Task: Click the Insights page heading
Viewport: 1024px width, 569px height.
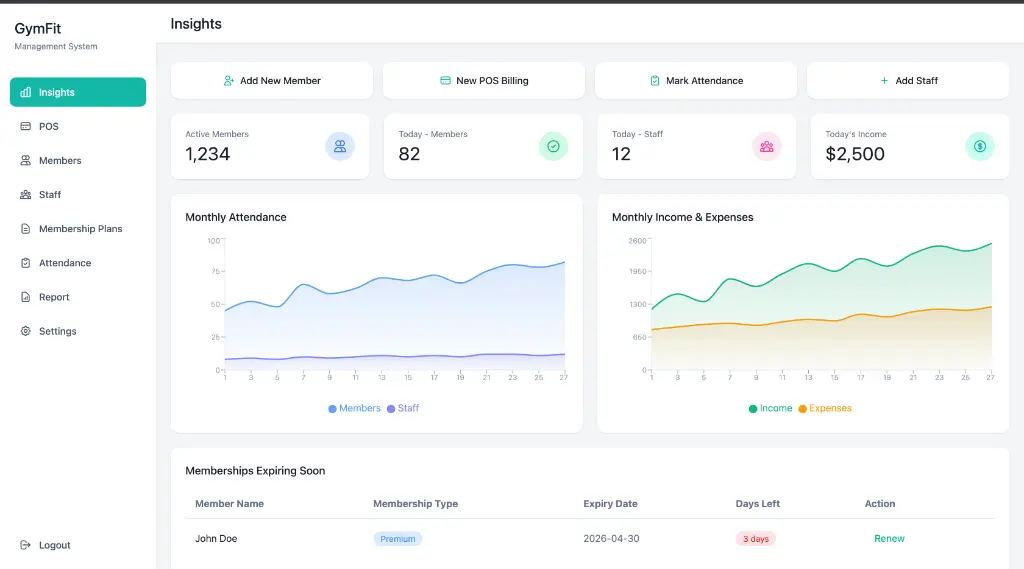Action: tap(196, 24)
